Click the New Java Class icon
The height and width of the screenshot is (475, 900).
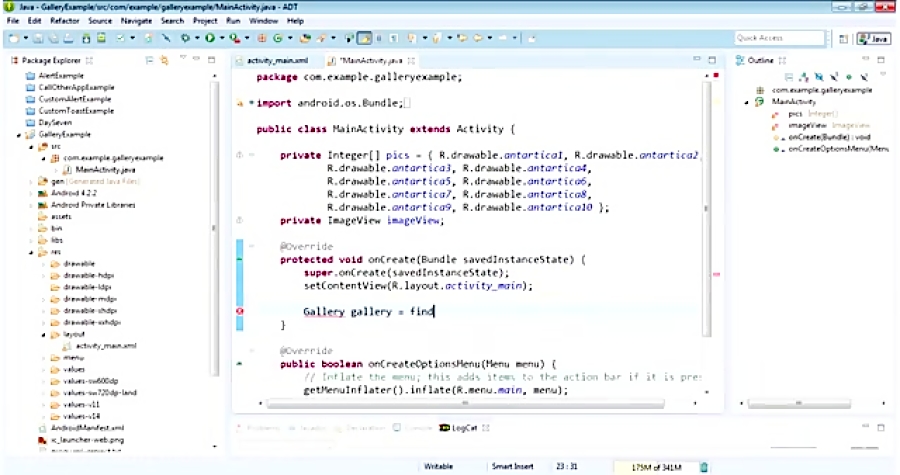278,38
